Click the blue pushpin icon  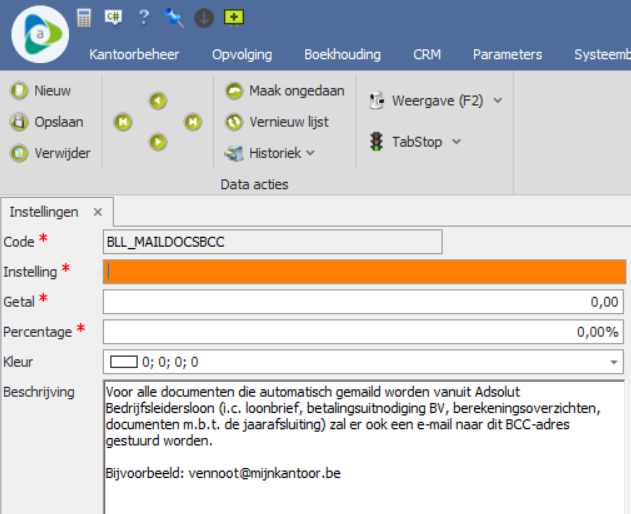[x=174, y=18]
